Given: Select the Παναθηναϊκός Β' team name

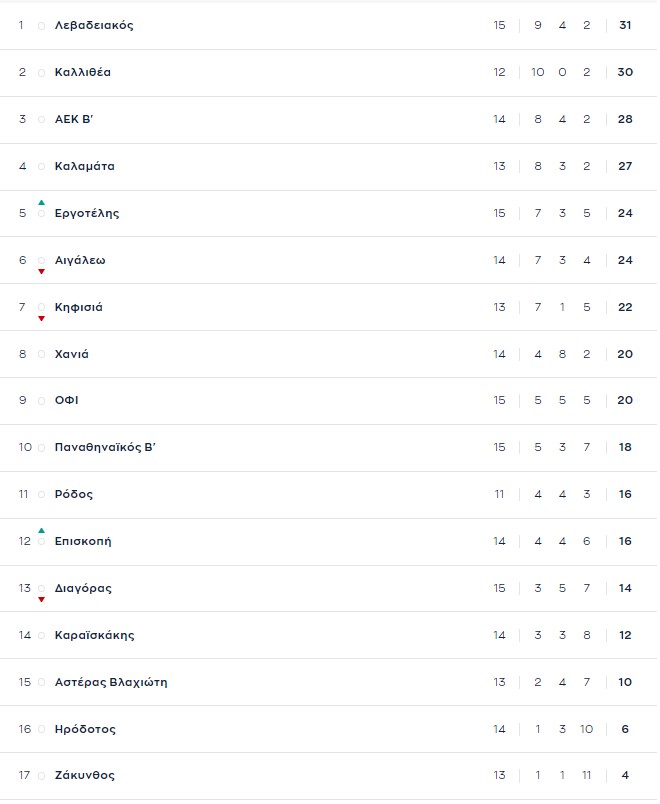Looking at the screenshot, I should 105,448.
